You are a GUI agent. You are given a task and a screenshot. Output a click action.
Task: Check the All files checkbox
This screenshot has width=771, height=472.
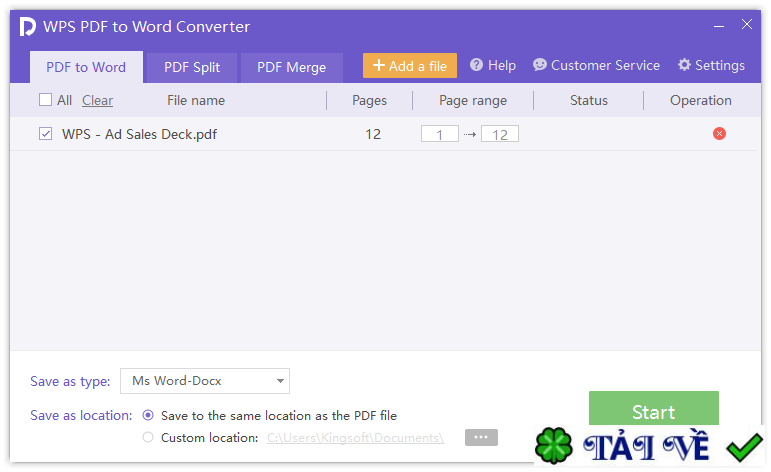click(x=45, y=100)
